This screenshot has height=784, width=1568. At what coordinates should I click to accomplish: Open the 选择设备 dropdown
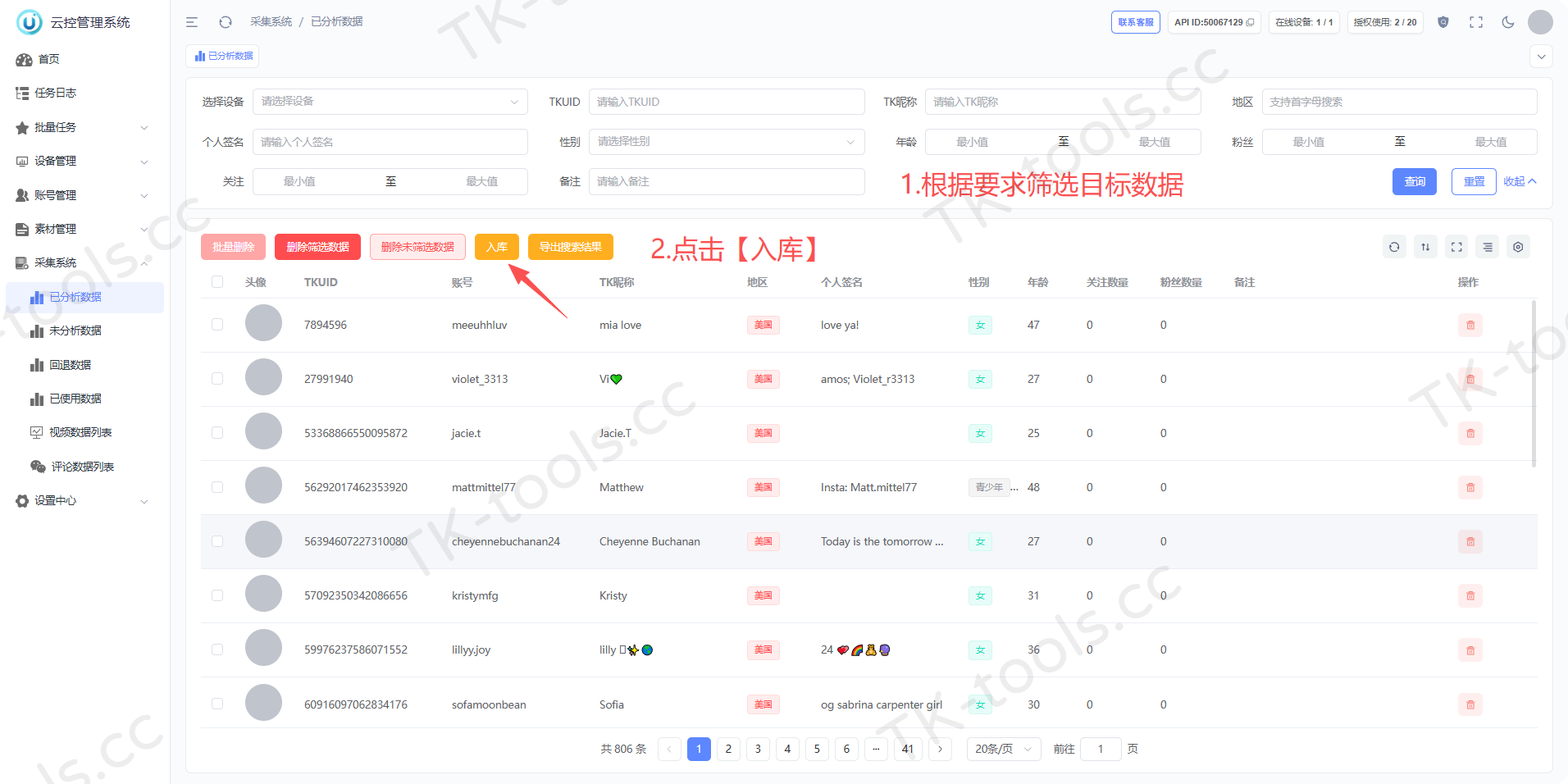click(x=390, y=102)
